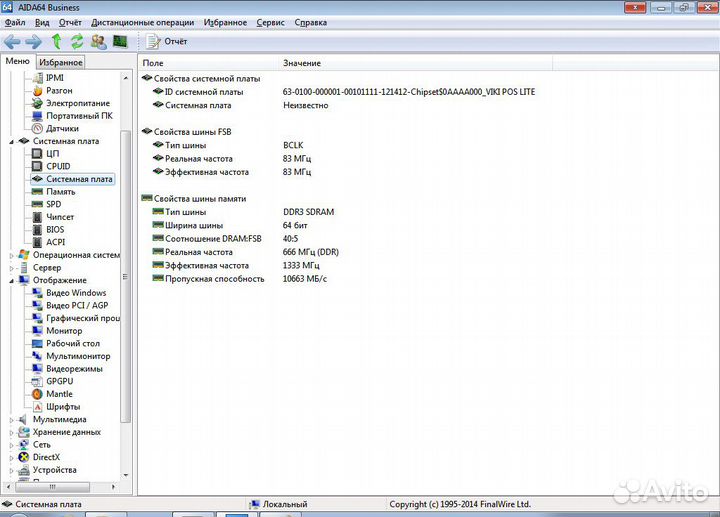Click tree horizontal scrollbar right arrow
The width and height of the screenshot is (720, 517).
[x=113, y=486]
